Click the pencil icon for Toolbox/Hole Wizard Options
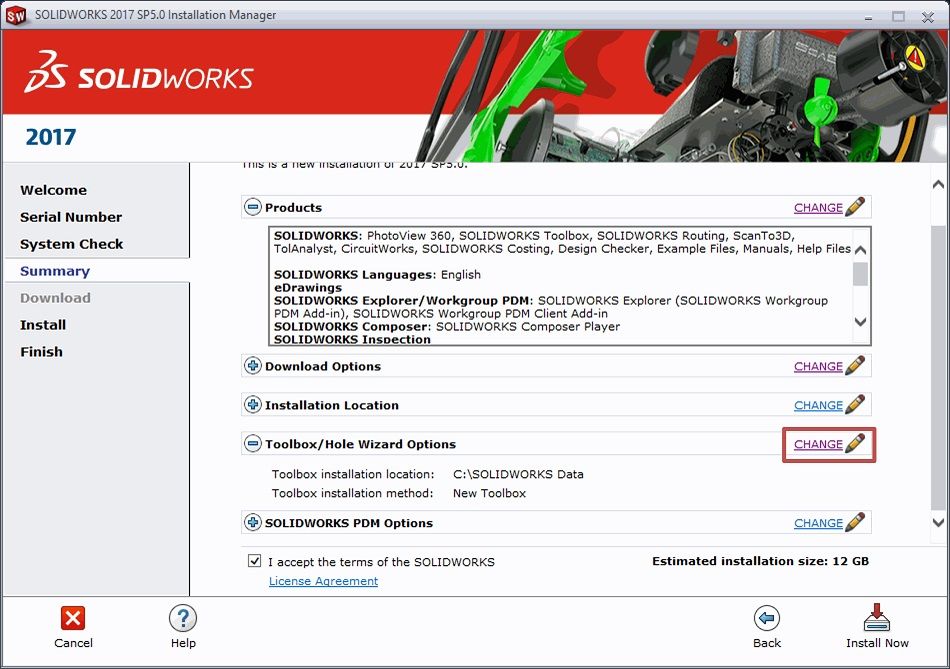The image size is (950, 669). 855,444
